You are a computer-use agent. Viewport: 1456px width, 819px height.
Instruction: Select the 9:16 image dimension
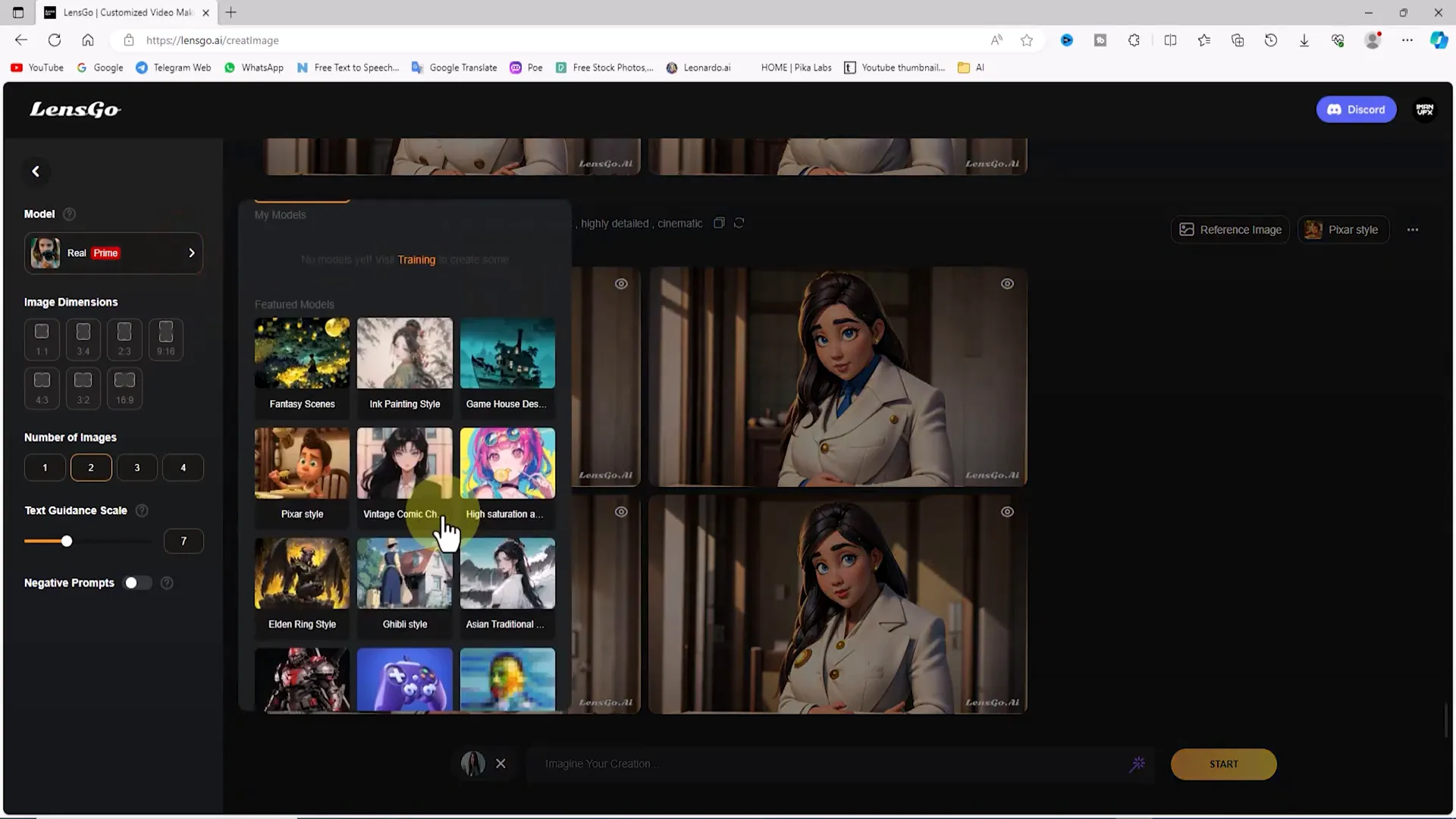165,339
